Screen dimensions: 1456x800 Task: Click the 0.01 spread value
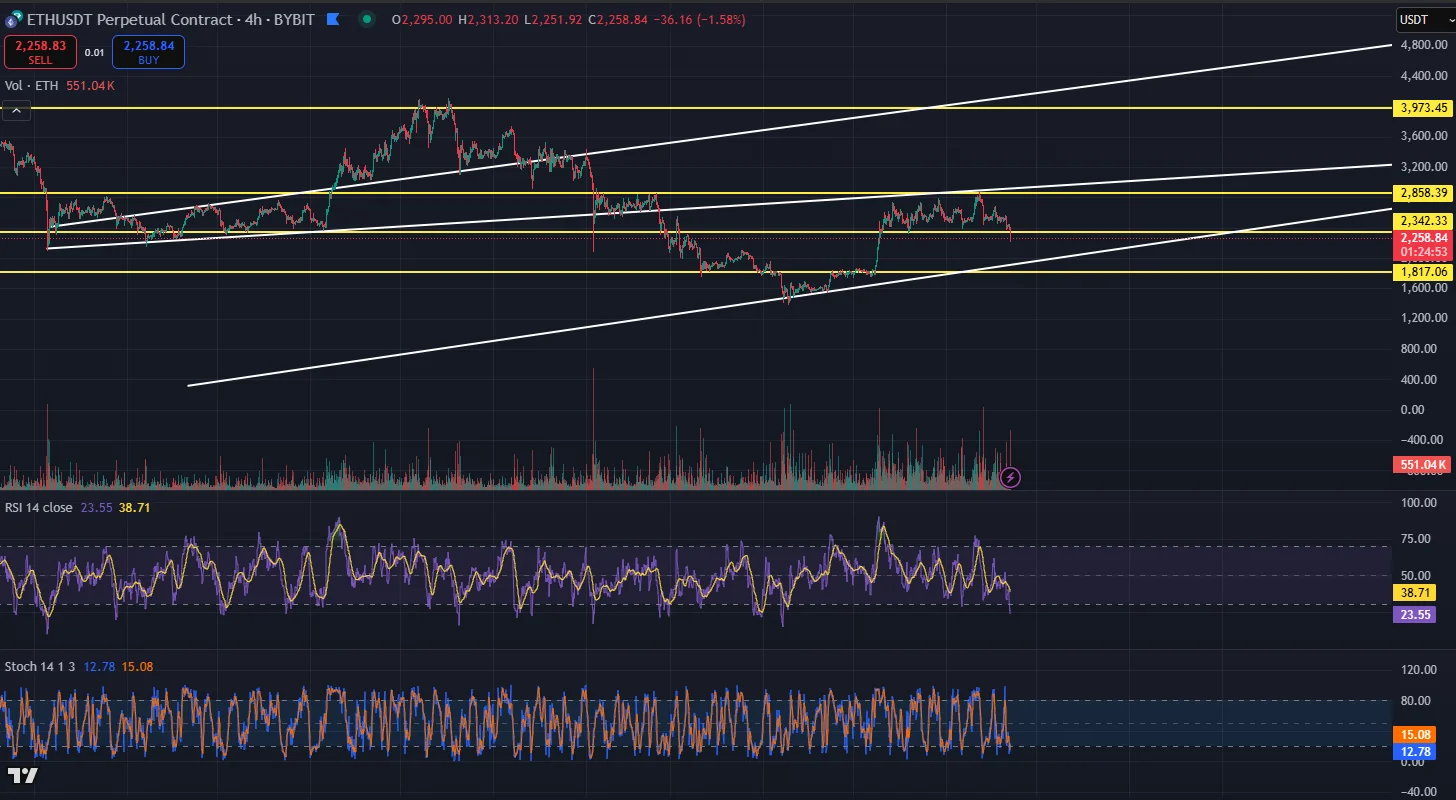[x=94, y=52]
